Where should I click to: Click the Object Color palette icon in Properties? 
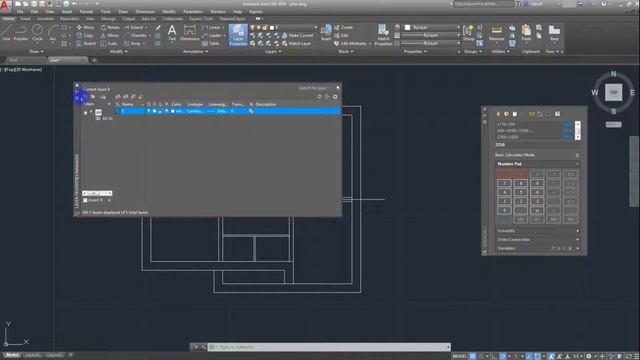[x=397, y=27]
